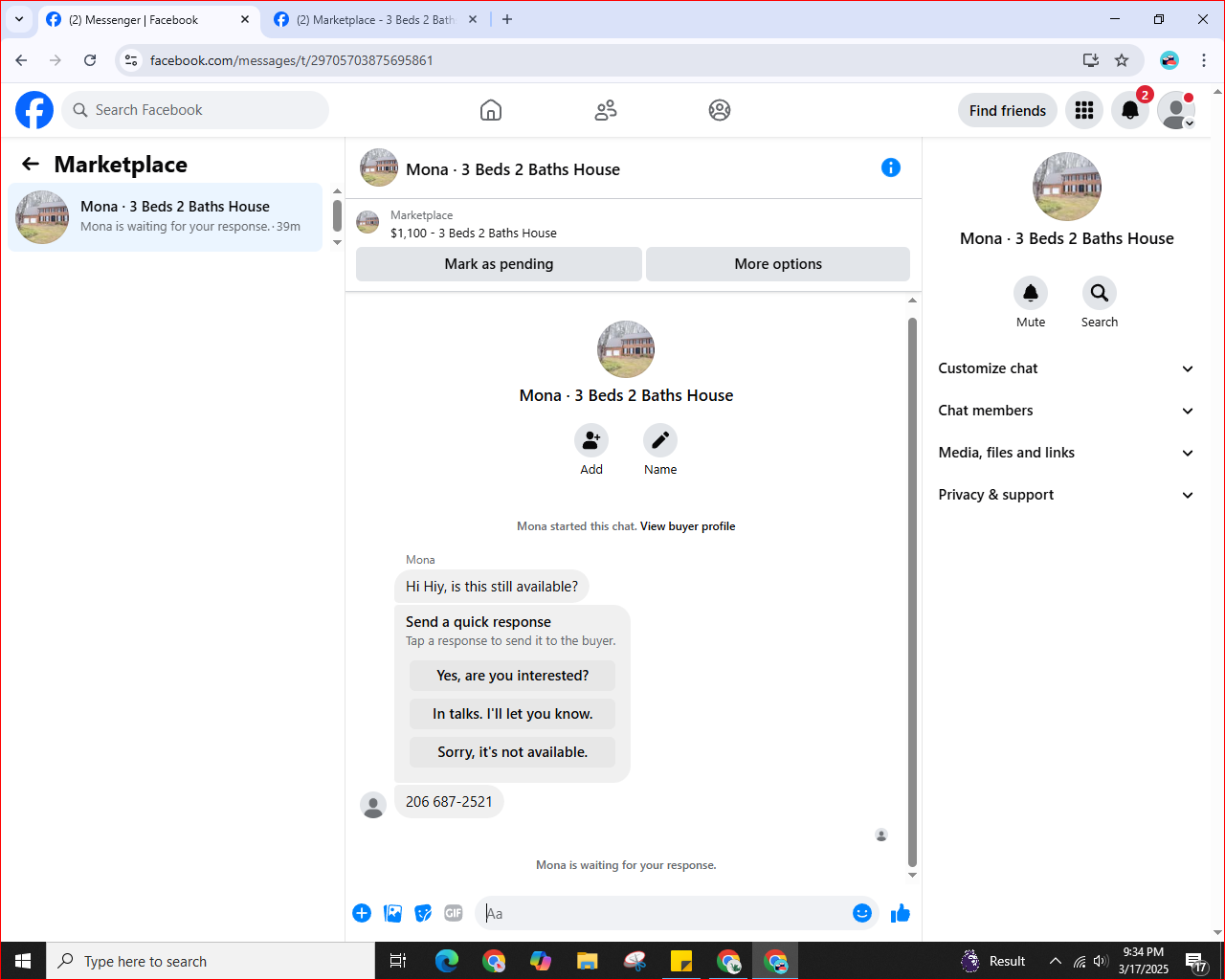Viewport: 1225px width, 980px height.
Task: Open Windows Start menu
Action: 23,961
